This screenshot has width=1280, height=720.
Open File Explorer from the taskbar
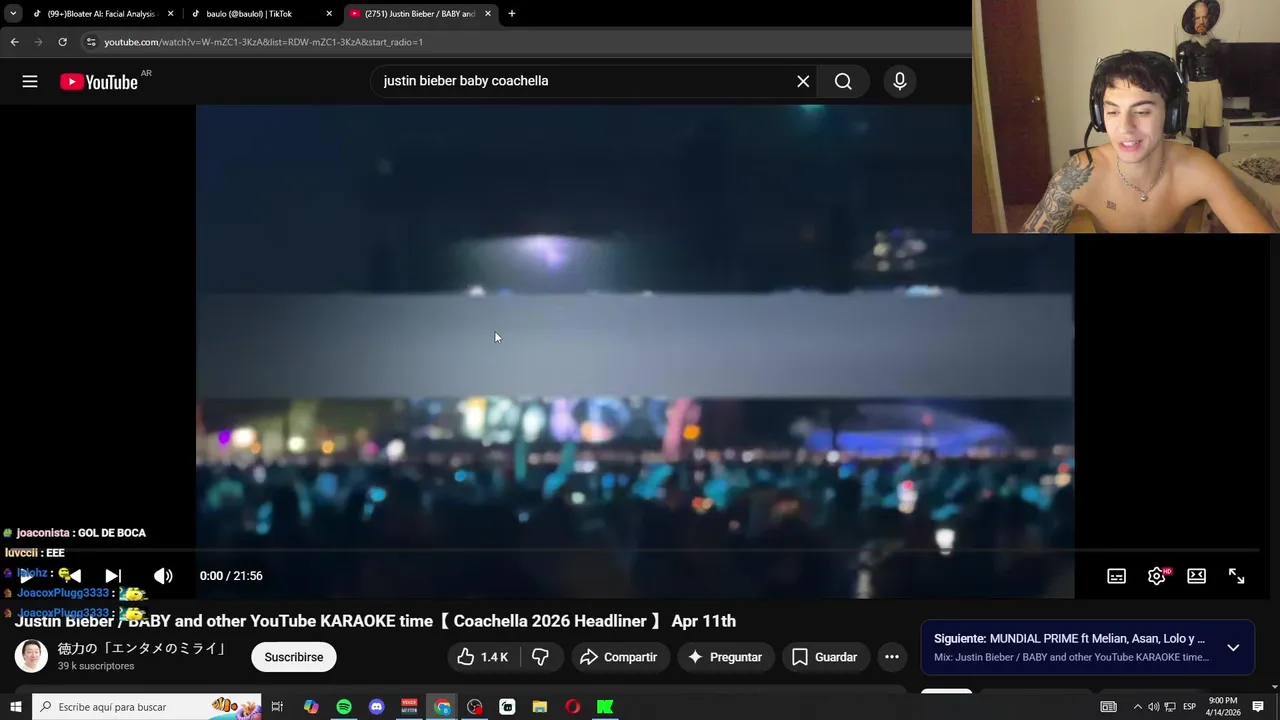tap(540, 707)
